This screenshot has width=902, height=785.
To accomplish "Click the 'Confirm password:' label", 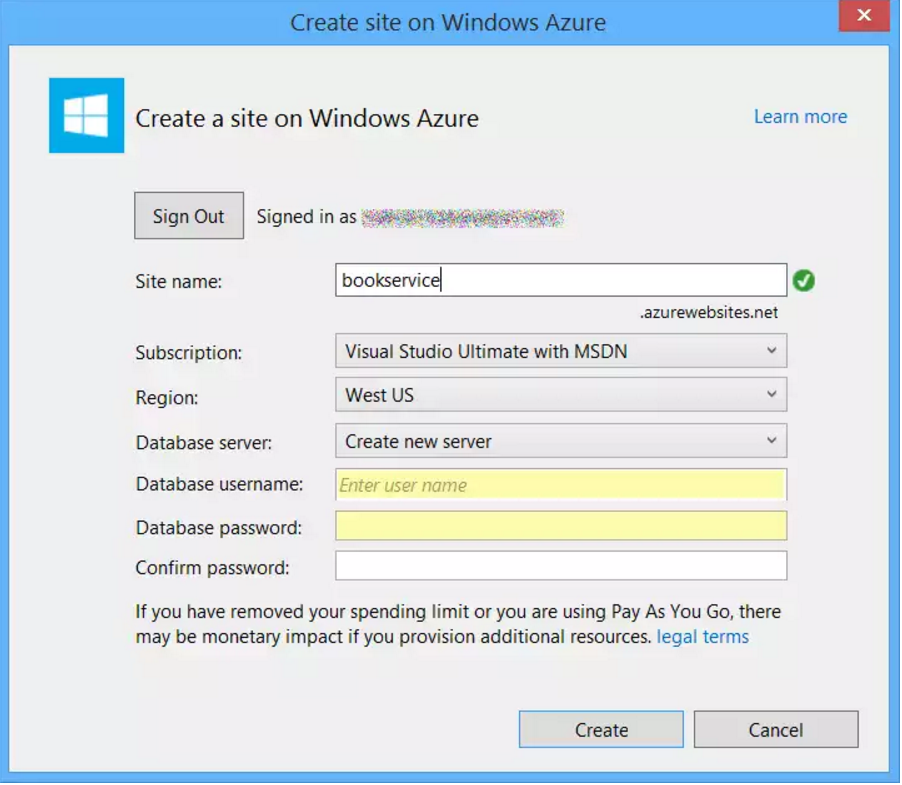I will coord(212,568).
